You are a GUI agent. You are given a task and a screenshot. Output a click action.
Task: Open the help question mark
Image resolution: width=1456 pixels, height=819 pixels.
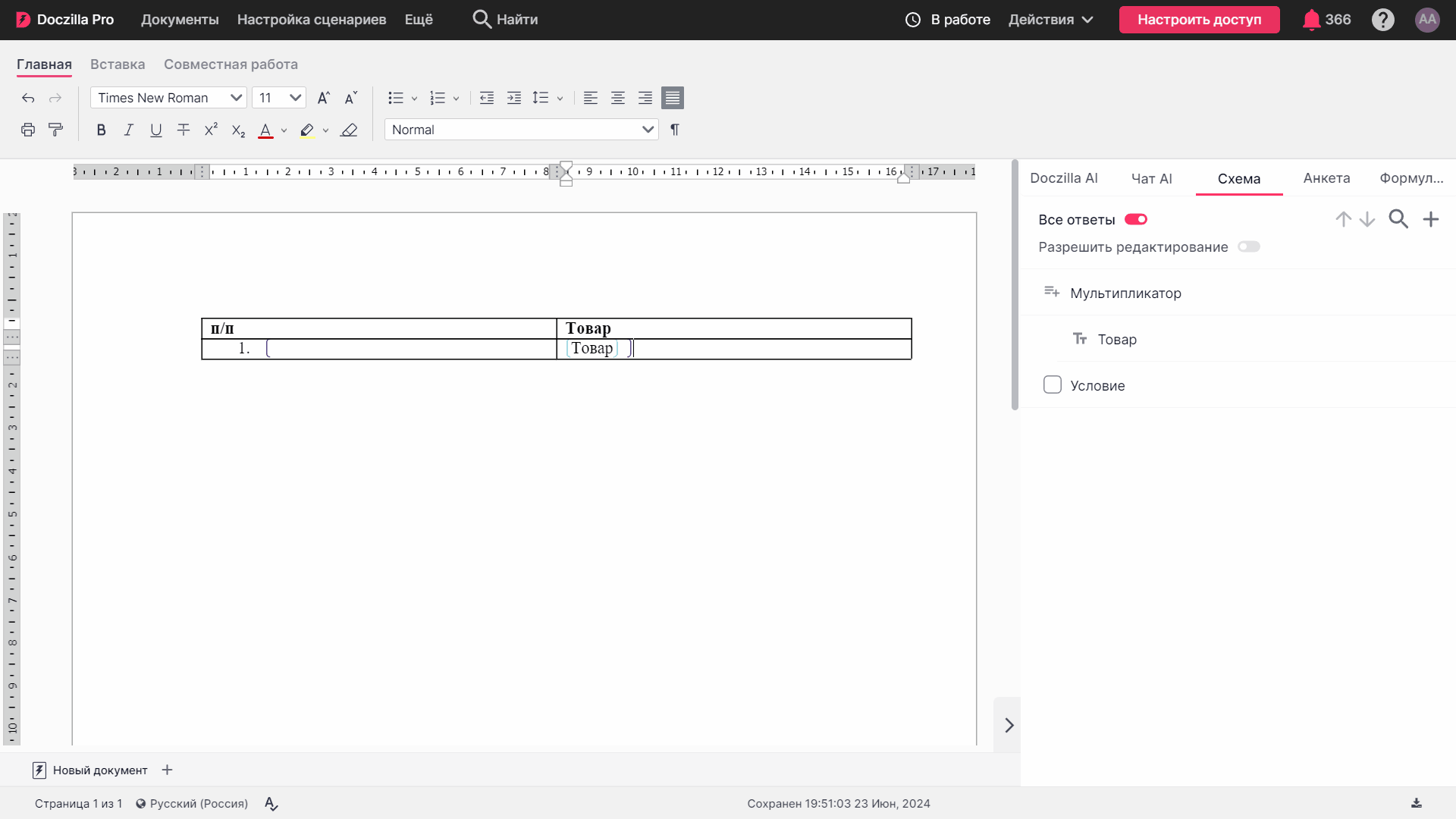pos(1383,20)
